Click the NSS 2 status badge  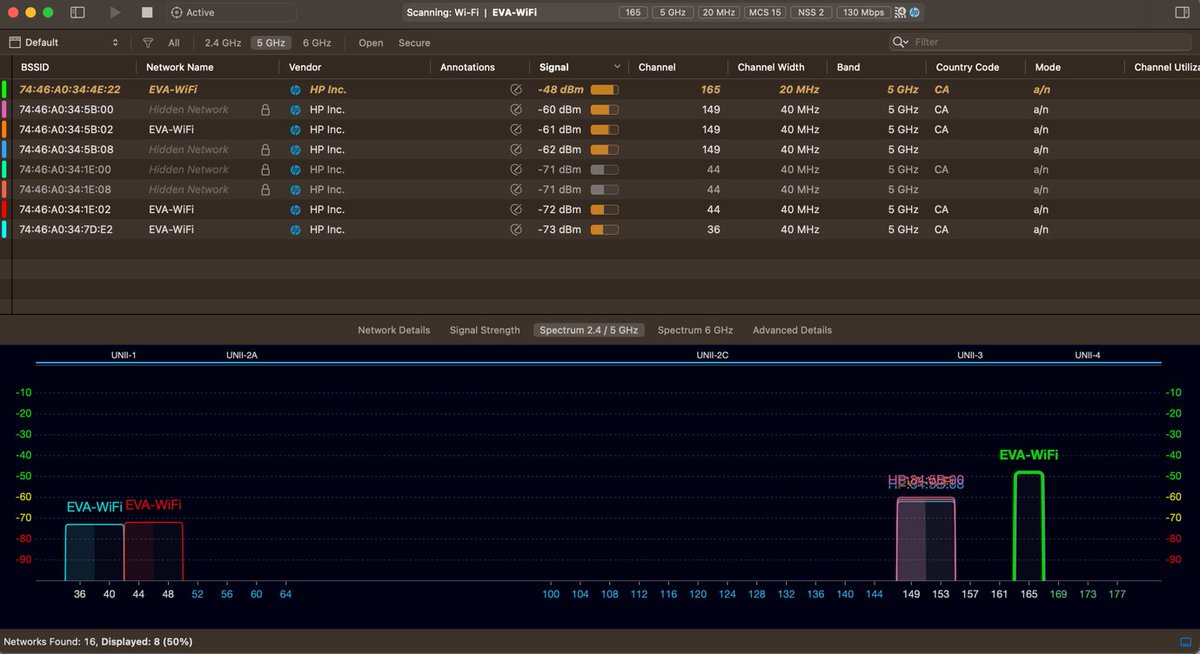[810, 13]
